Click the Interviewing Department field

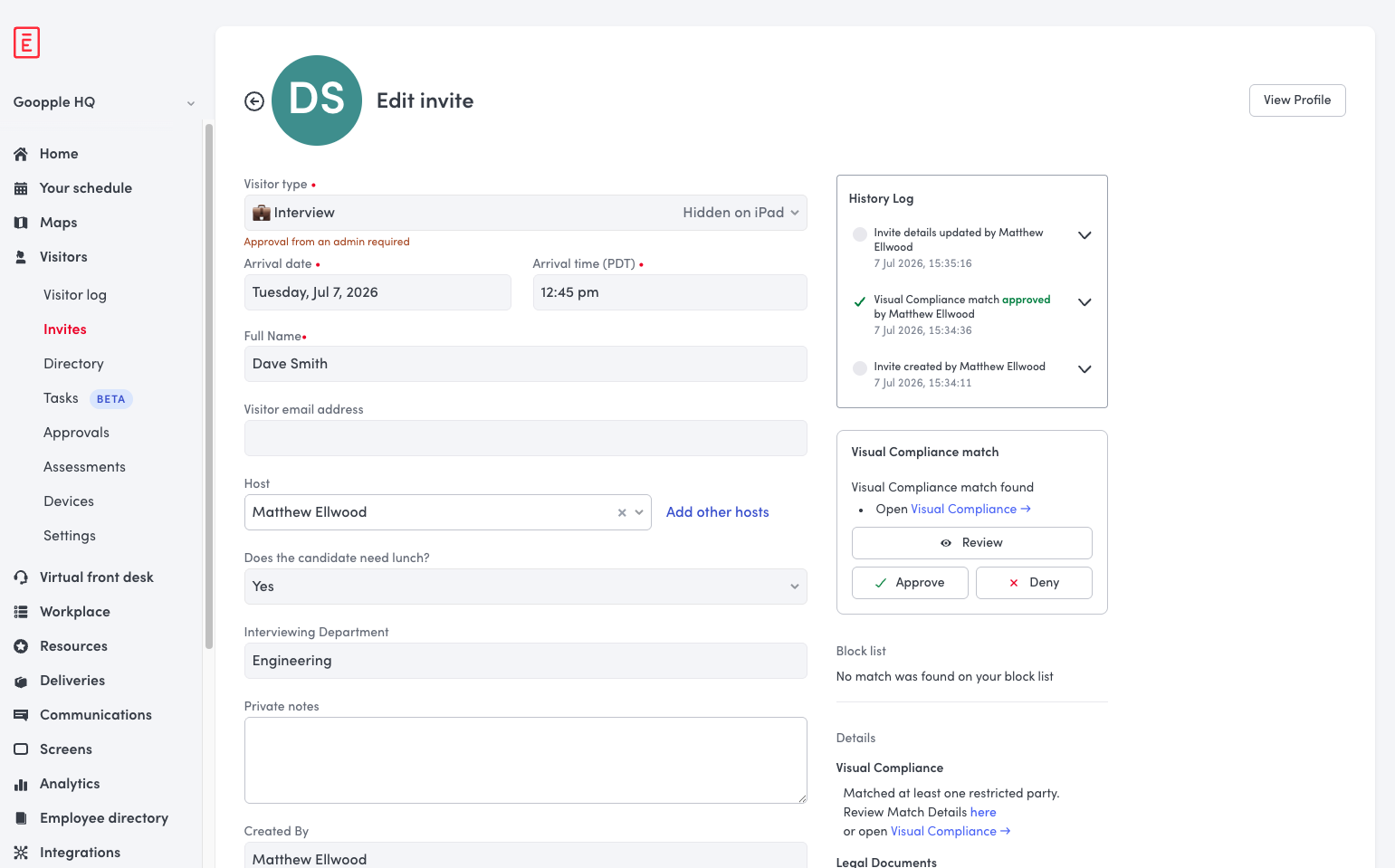click(x=525, y=661)
